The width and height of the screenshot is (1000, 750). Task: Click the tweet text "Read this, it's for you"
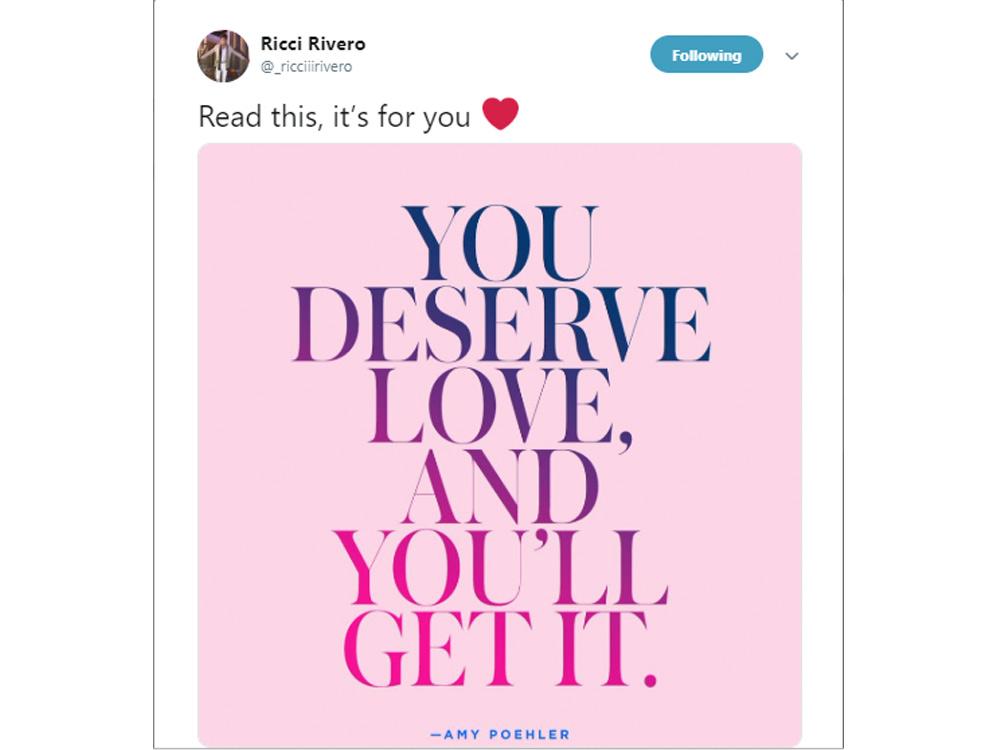click(x=334, y=117)
